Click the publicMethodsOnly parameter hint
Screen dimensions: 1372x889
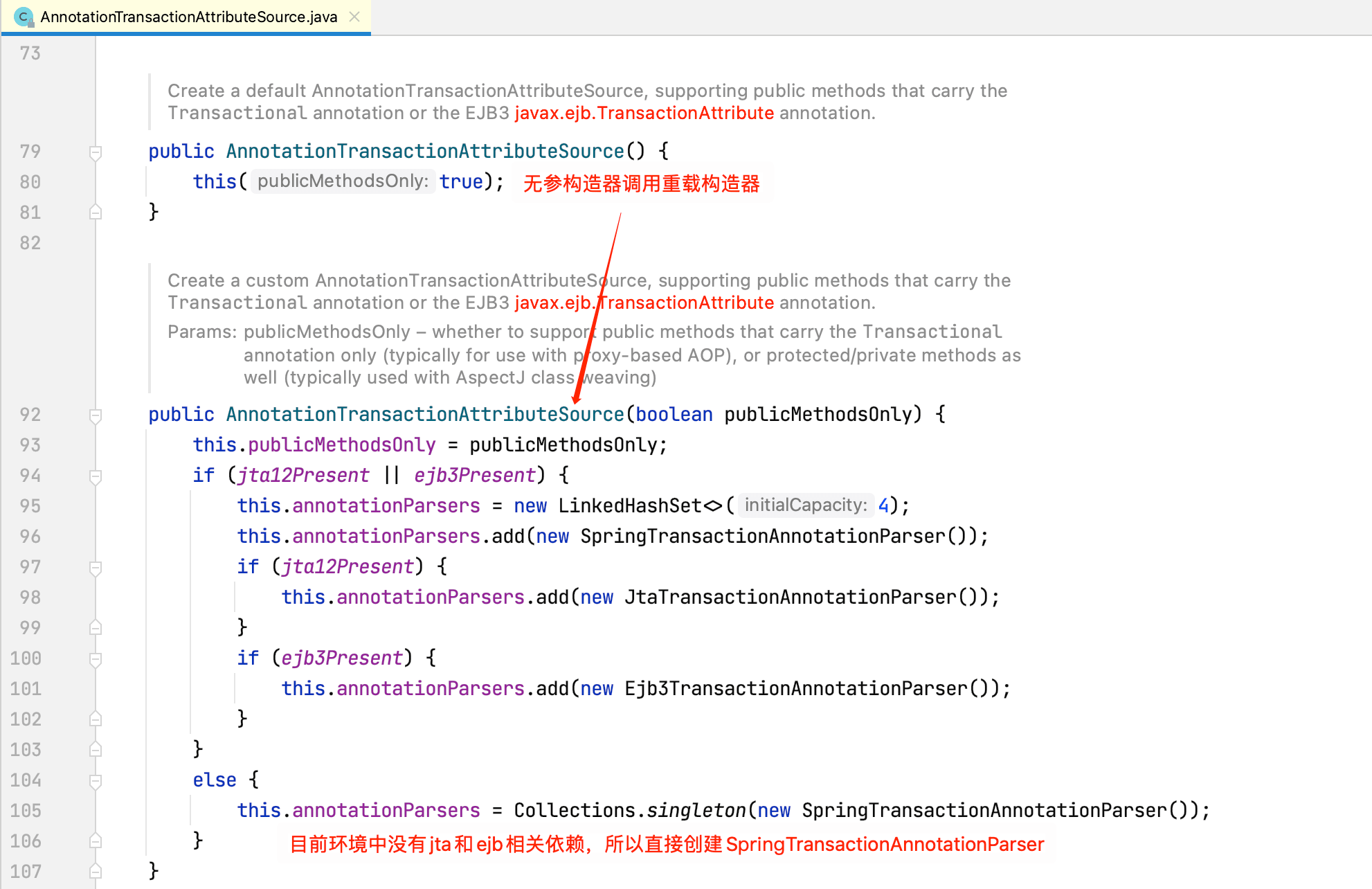click(x=343, y=181)
